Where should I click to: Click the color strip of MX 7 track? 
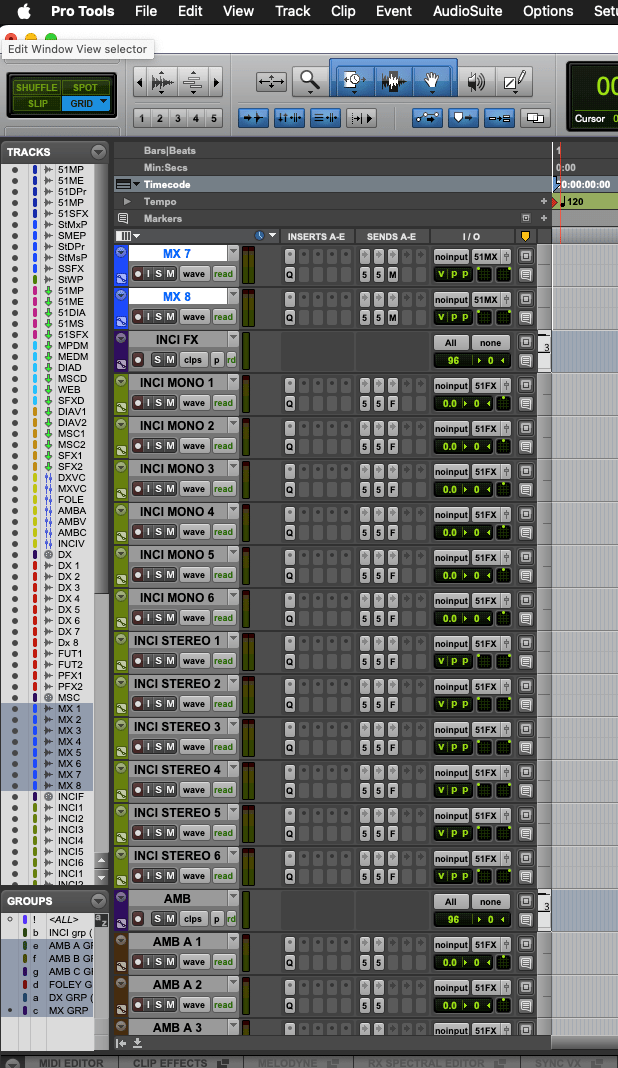121,264
